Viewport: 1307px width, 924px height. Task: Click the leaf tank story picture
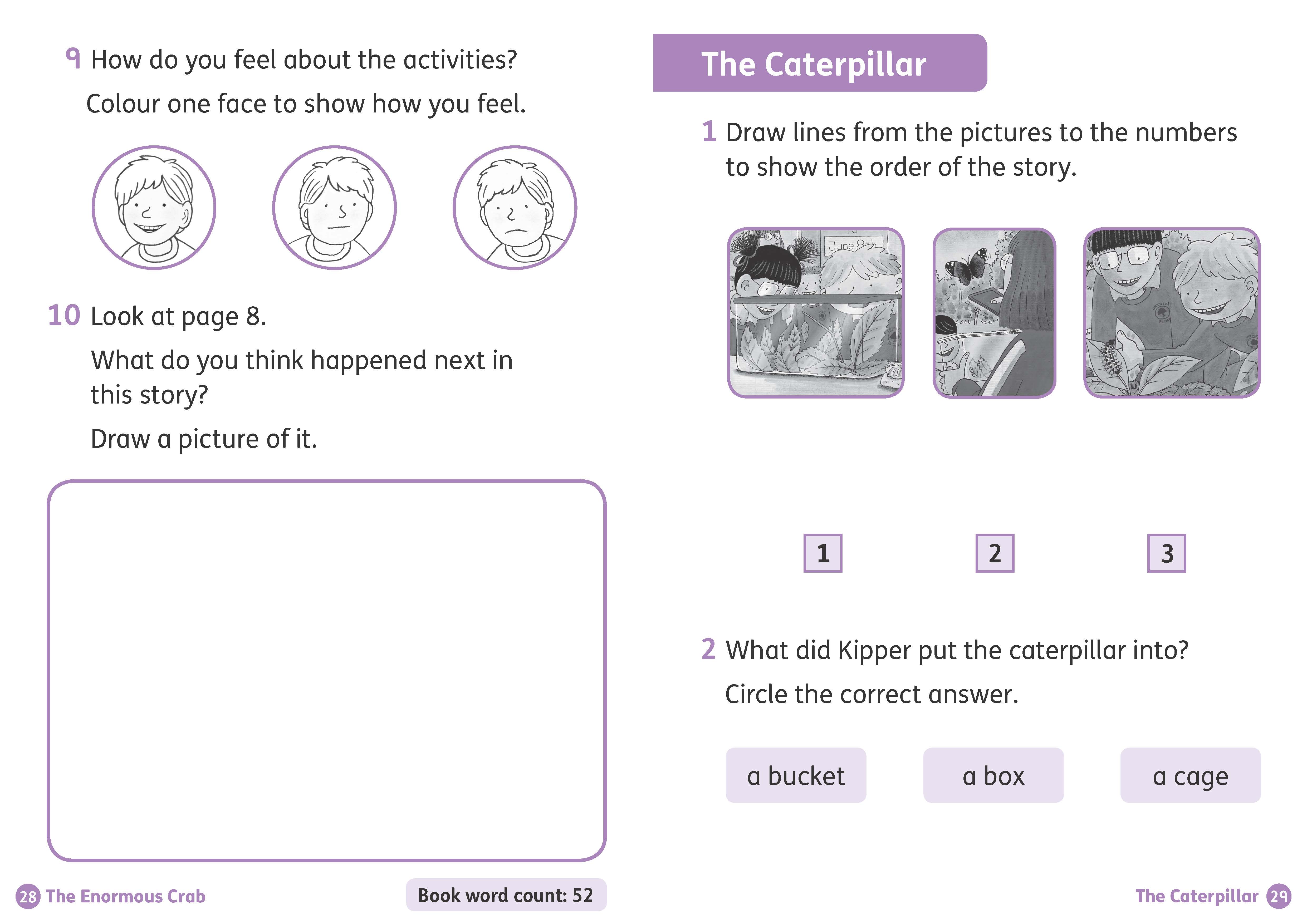816,313
